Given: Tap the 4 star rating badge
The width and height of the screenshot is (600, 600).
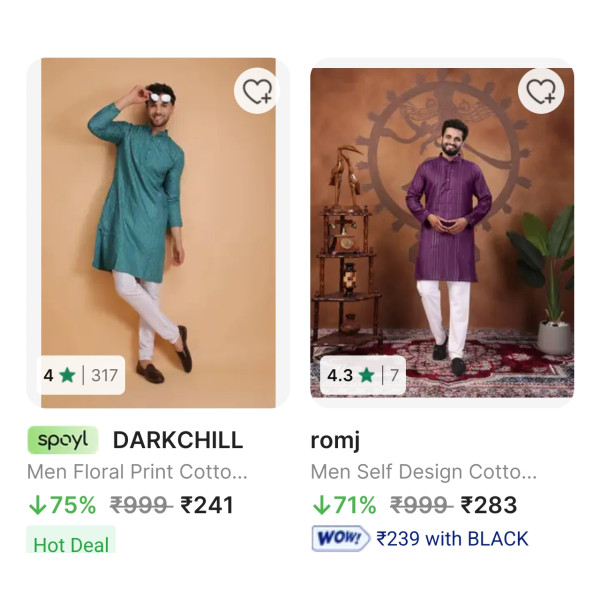Looking at the screenshot, I should (59, 376).
